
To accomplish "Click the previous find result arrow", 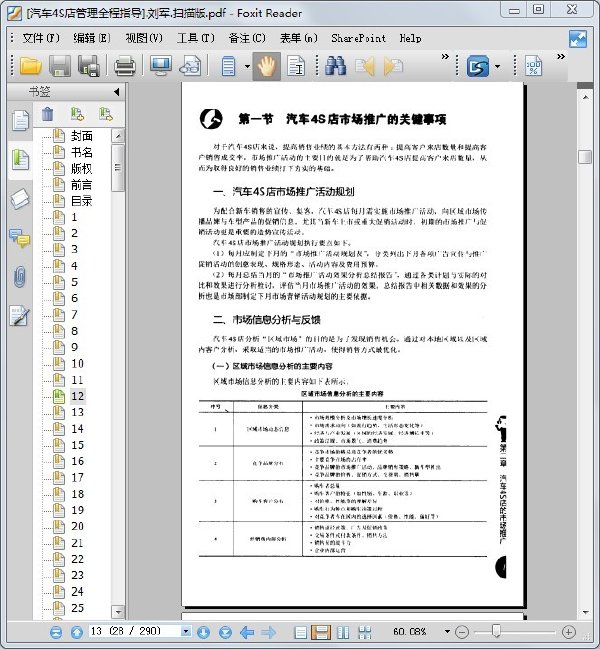I will click(365, 66).
